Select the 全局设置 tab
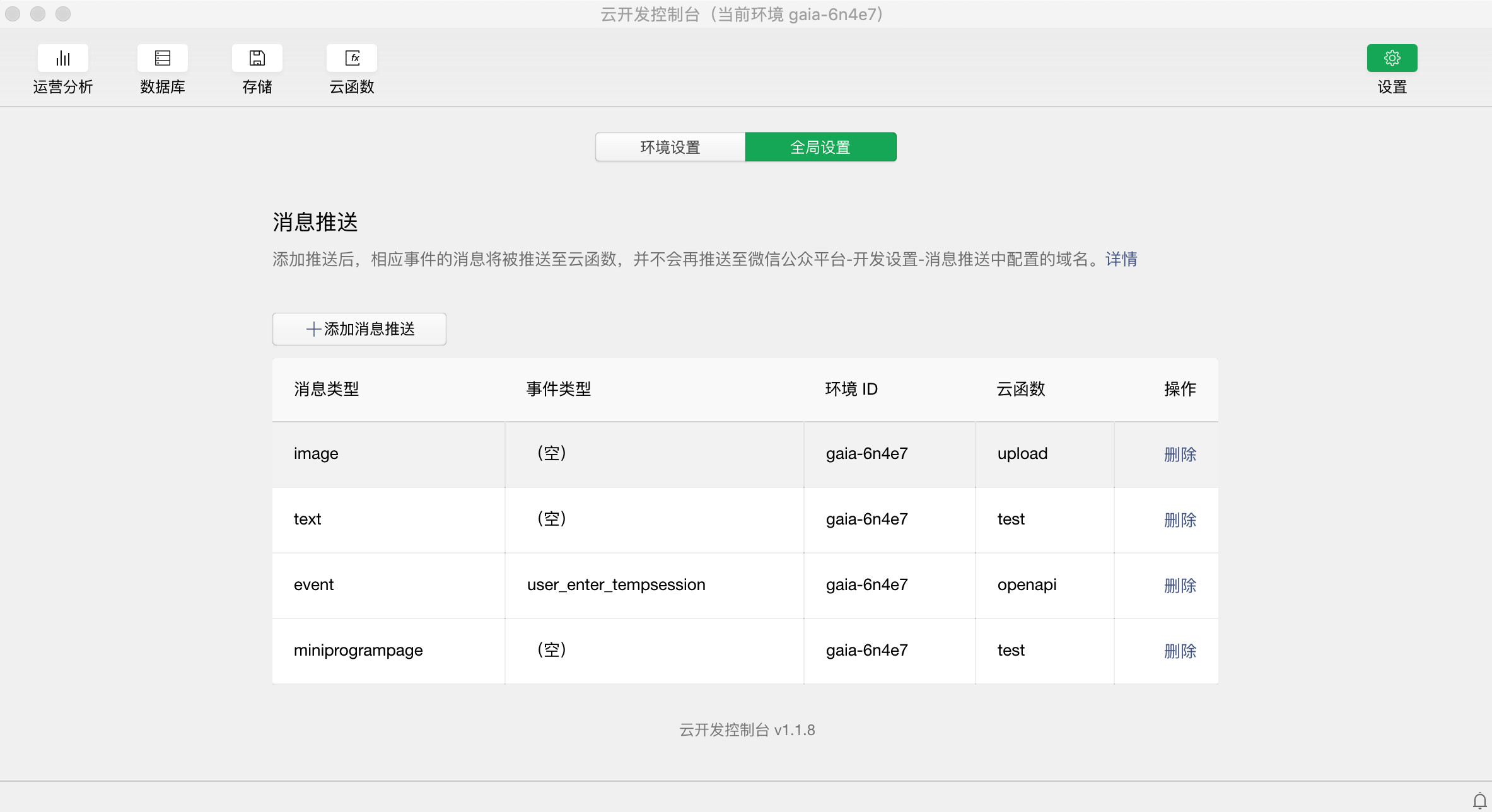This screenshot has width=1492, height=812. pos(820,148)
